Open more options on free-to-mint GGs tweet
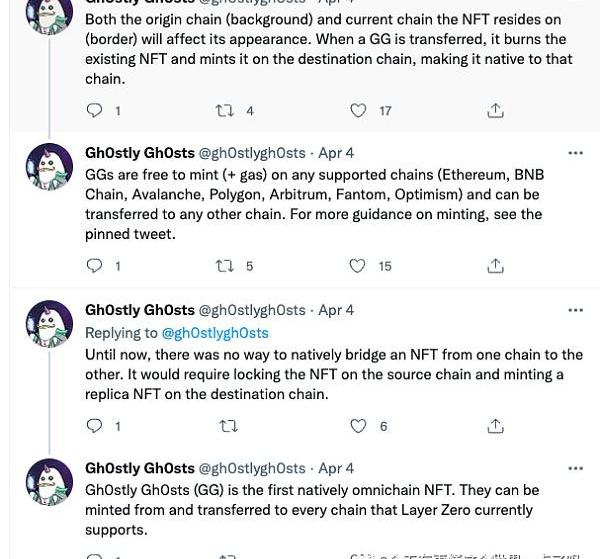 point(575,153)
